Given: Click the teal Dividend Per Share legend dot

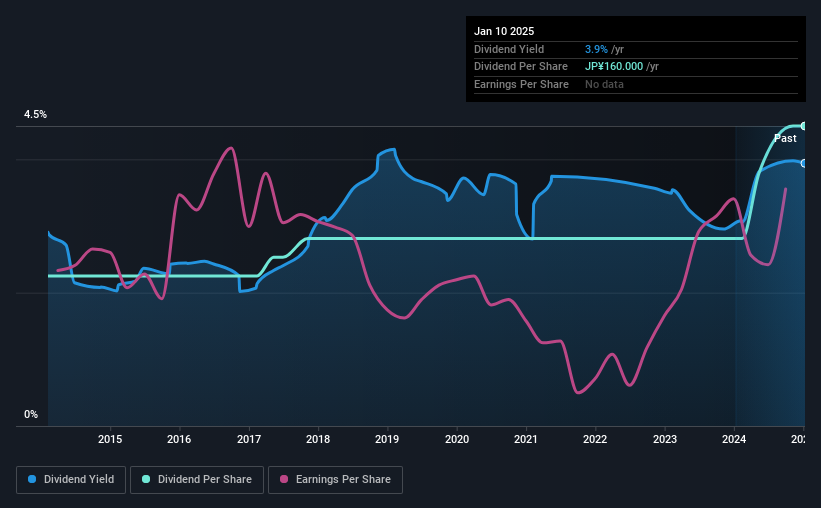Looking at the screenshot, I should [x=146, y=479].
